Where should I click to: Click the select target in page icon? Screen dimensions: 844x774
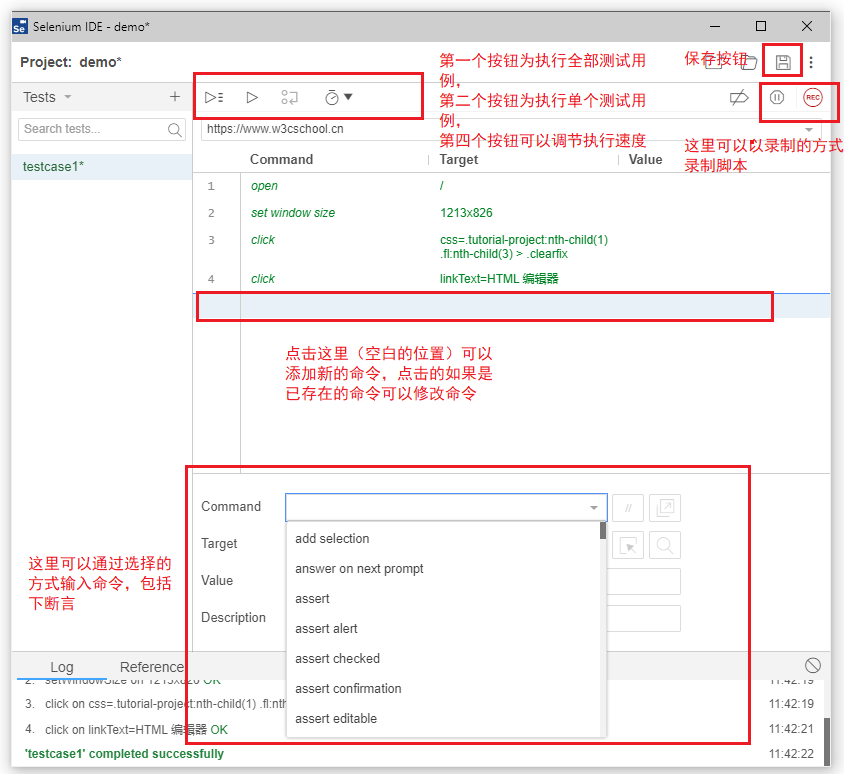[x=628, y=545]
